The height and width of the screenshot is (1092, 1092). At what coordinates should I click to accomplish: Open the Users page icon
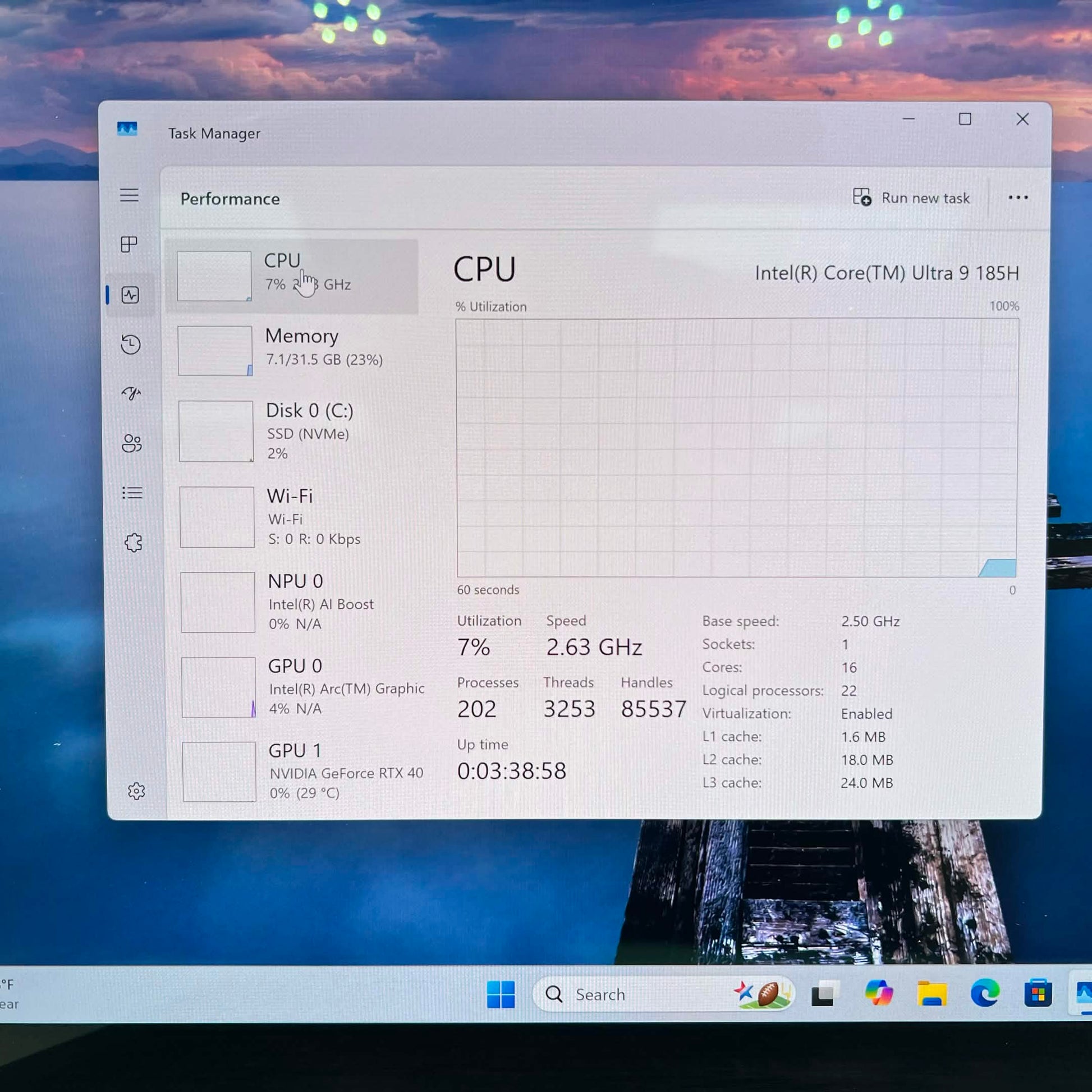pos(132,443)
